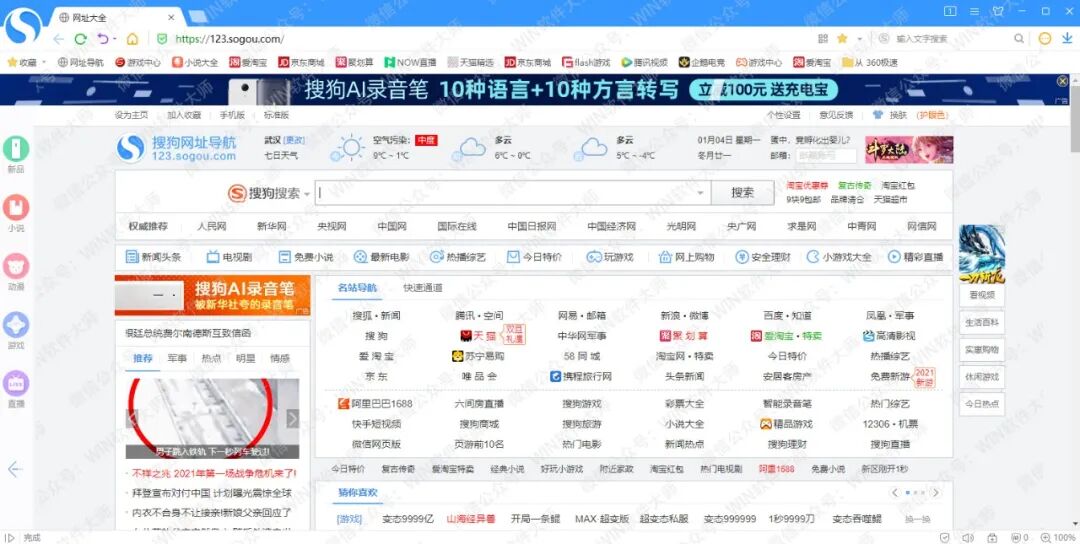Click the 意见反馈 link

coord(836,115)
